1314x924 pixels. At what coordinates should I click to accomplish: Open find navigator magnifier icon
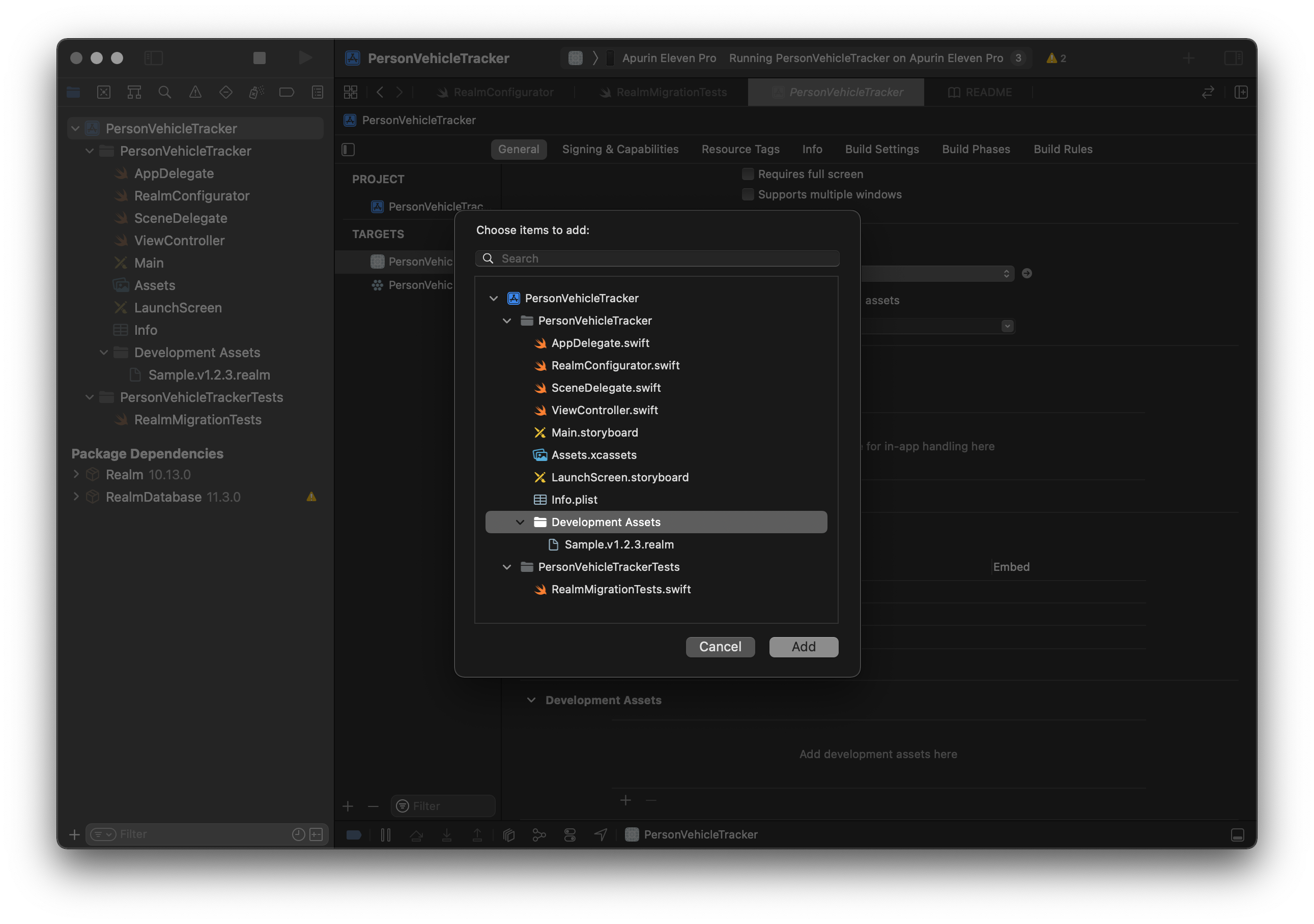(165, 92)
